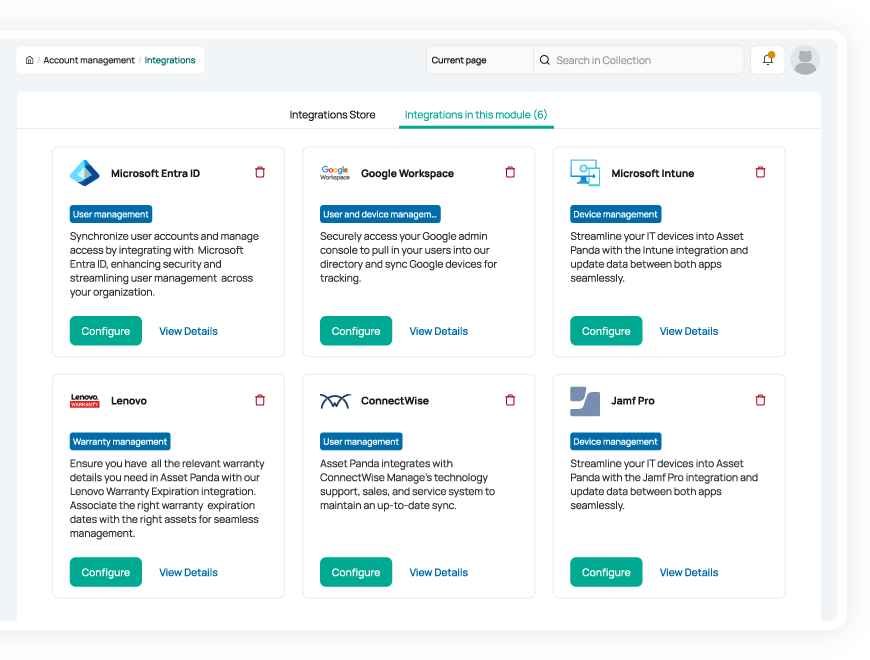This screenshot has height=660, width=870.
Task: Delete the Jamf Pro integration
Action: pos(760,400)
